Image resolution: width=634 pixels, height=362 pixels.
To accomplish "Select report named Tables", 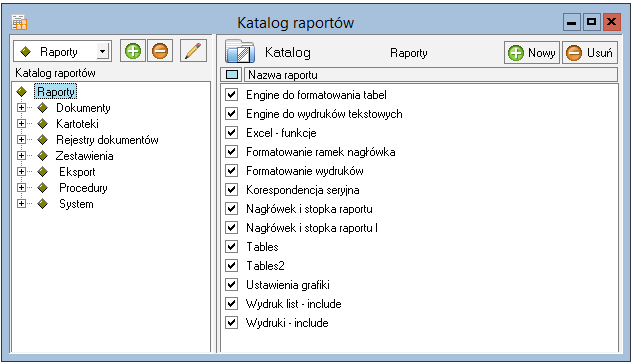I will click(x=262, y=247).
